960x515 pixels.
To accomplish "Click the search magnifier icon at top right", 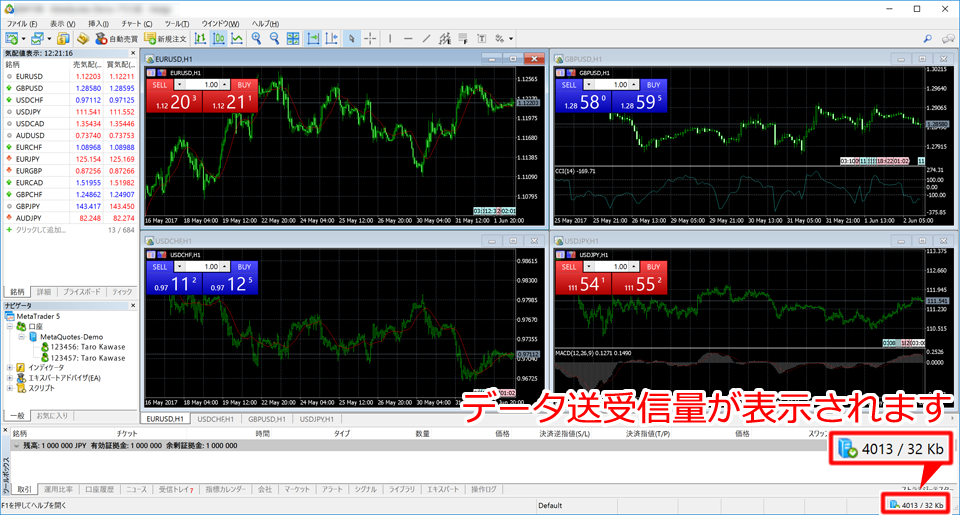I will [928, 39].
